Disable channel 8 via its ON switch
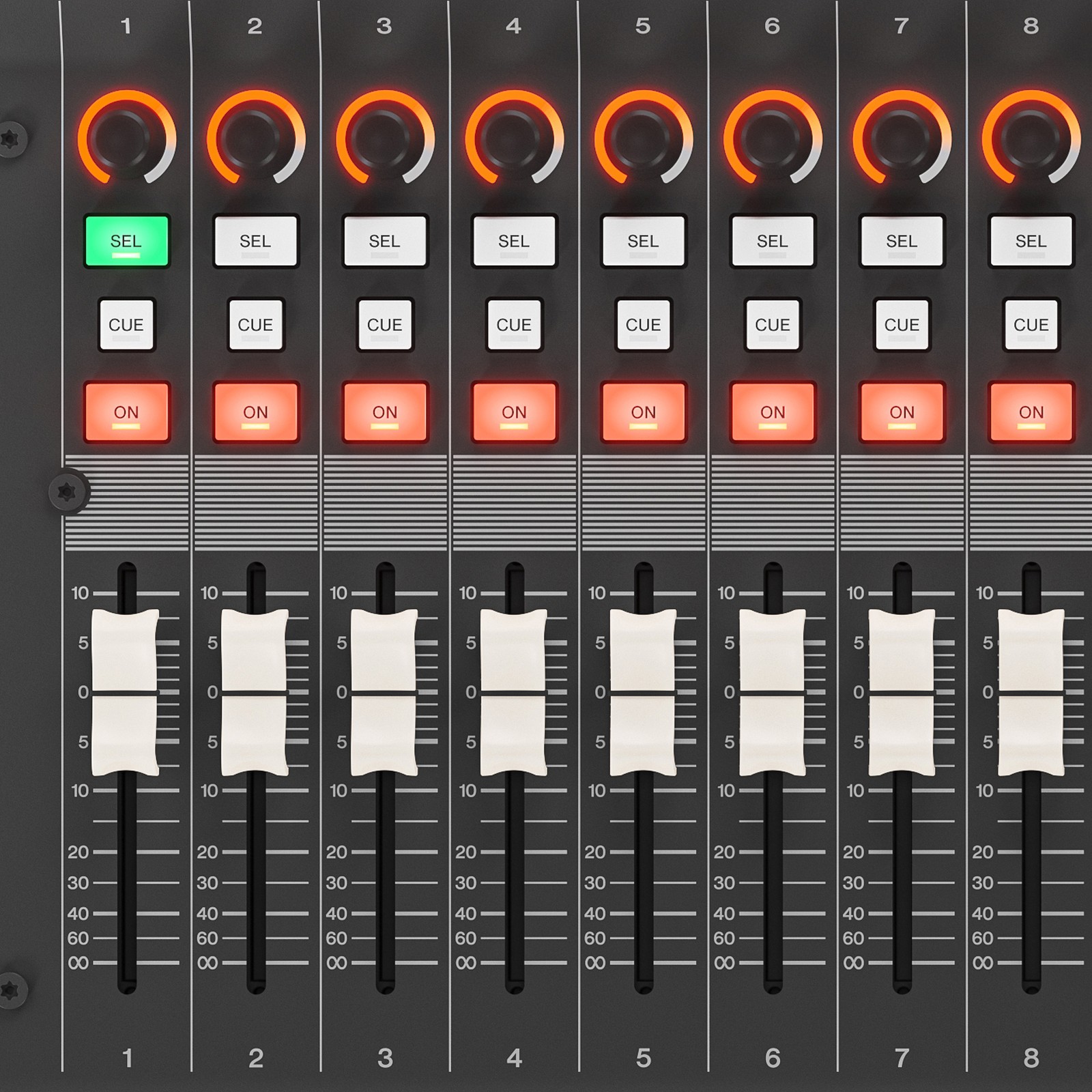The image size is (1092, 1092). (x=1031, y=412)
